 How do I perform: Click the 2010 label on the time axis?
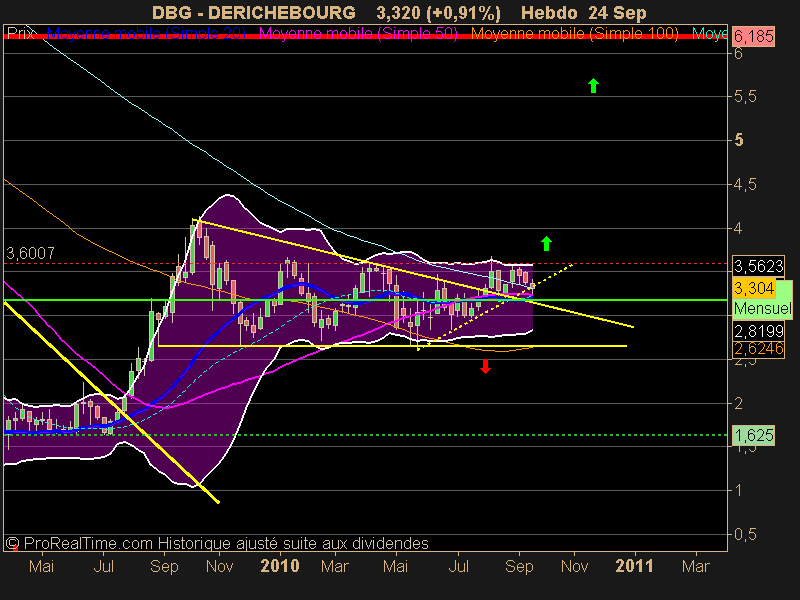[x=280, y=566]
